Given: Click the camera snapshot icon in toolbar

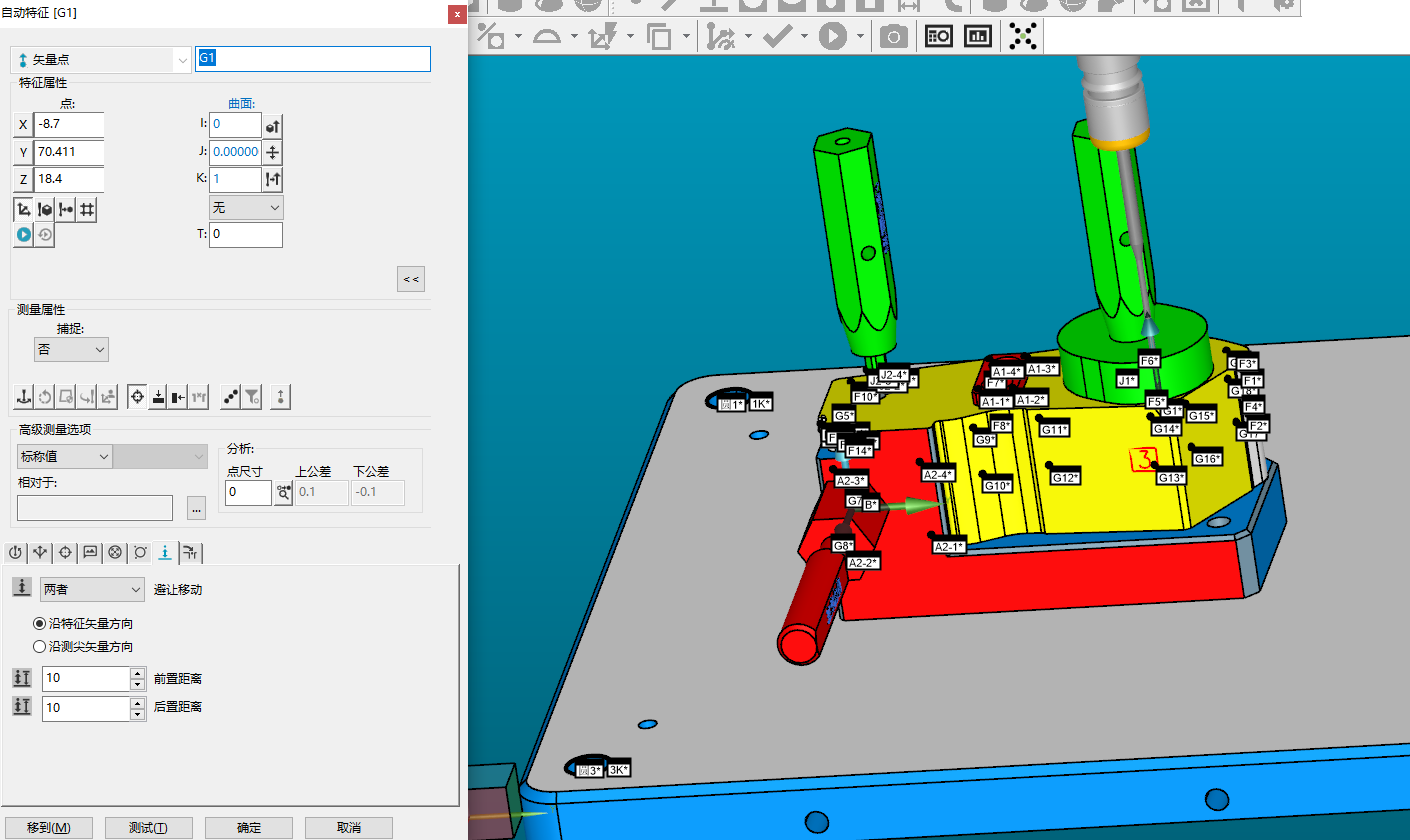Looking at the screenshot, I should [893, 37].
